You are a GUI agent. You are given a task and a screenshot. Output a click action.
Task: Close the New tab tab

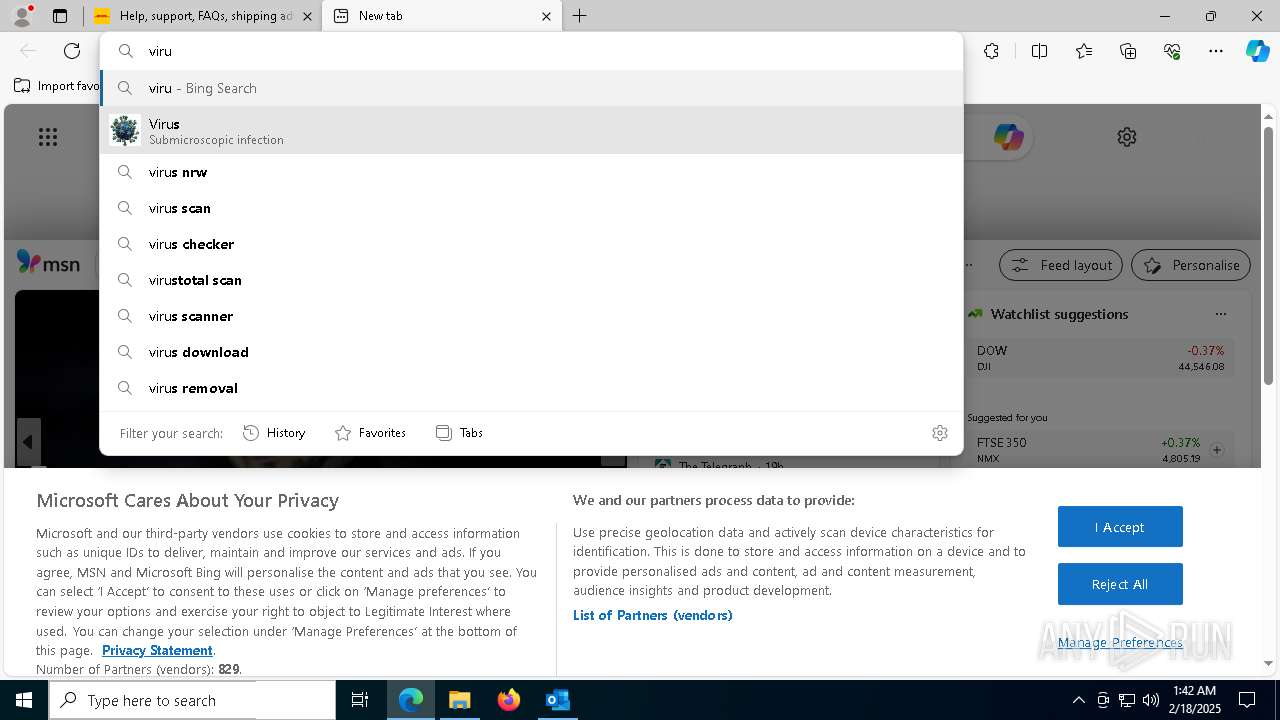point(546,16)
